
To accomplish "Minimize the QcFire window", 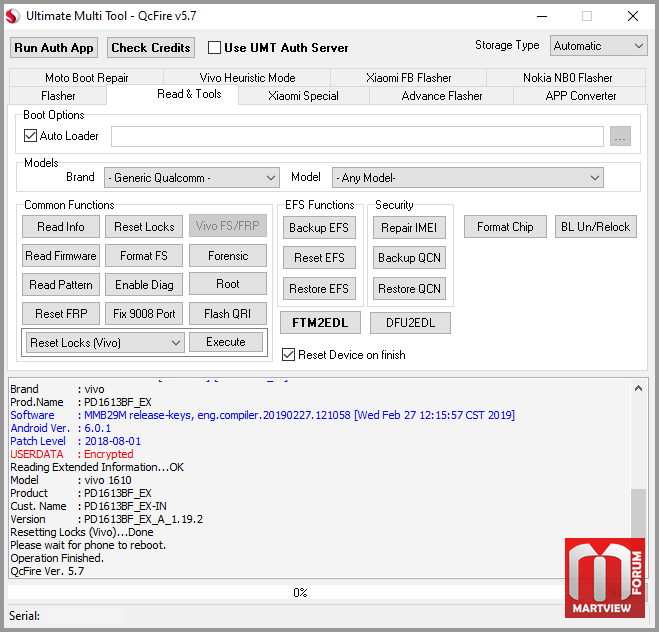I will 542,16.
